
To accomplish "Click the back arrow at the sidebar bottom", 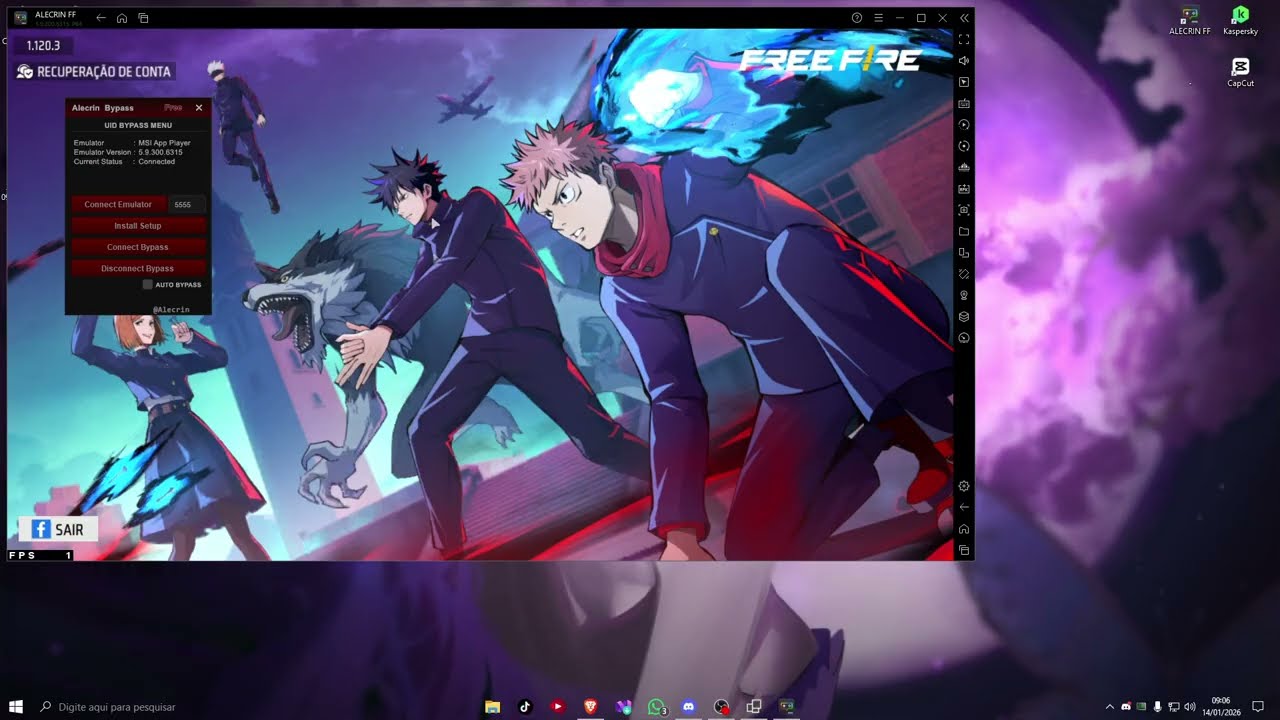I will [x=964, y=507].
